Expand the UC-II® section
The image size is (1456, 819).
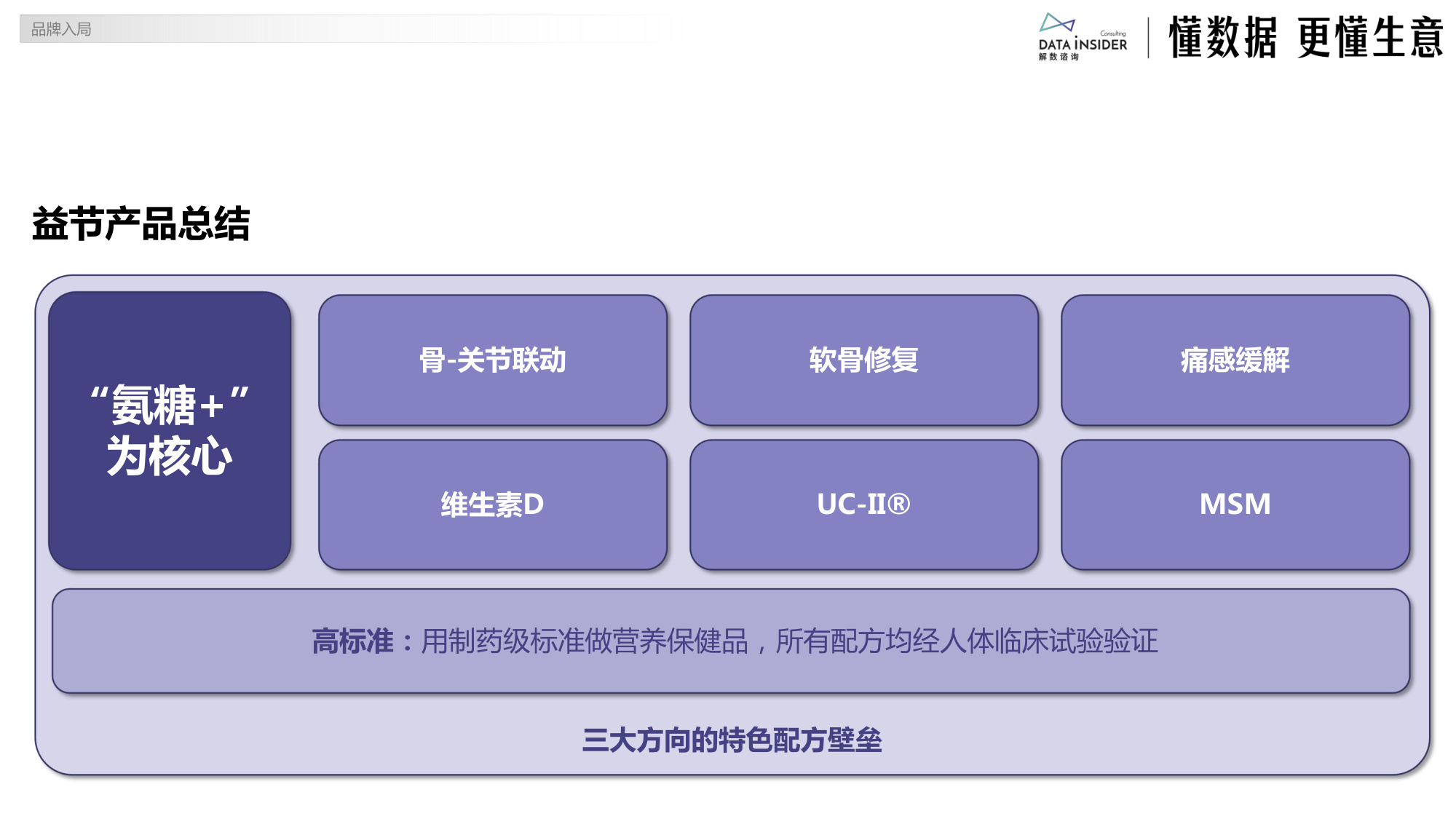pos(866,504)
